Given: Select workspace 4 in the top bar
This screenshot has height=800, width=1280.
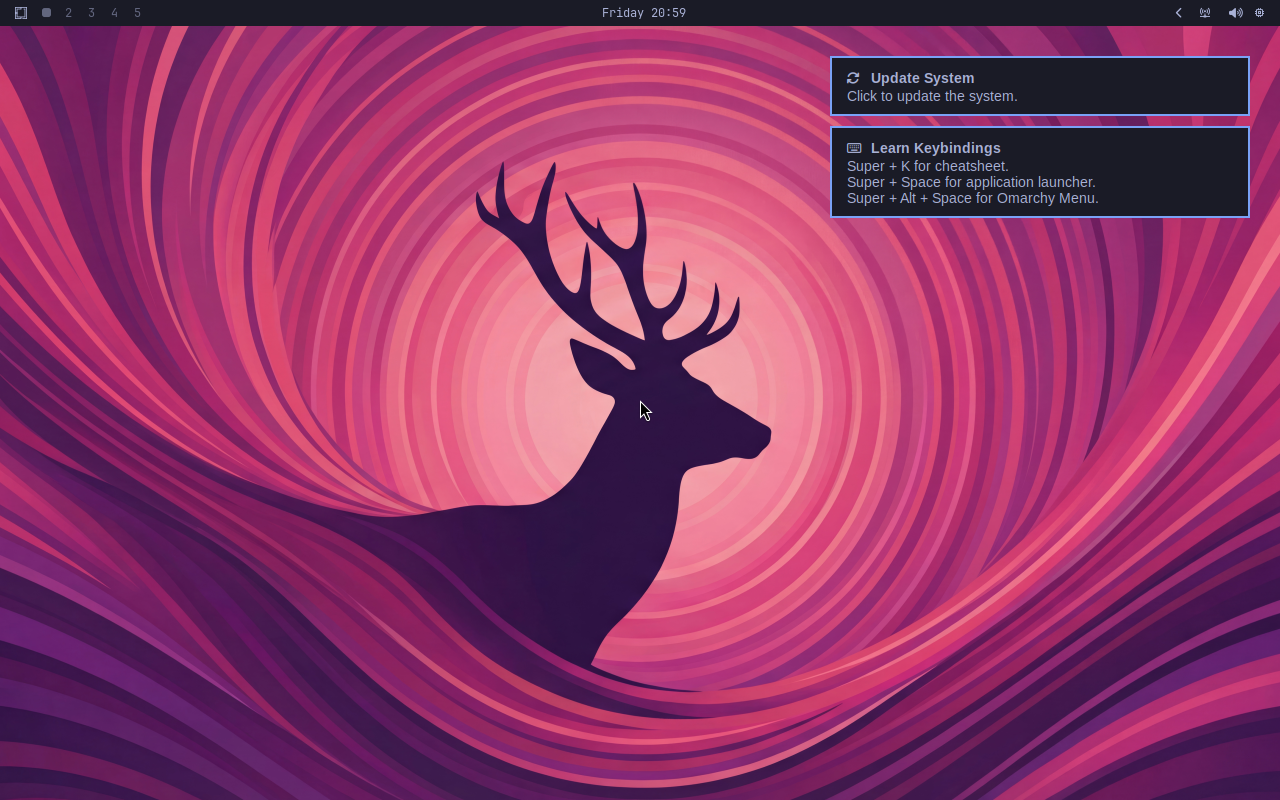Looking at the screenshot, I should pos(114,13).
